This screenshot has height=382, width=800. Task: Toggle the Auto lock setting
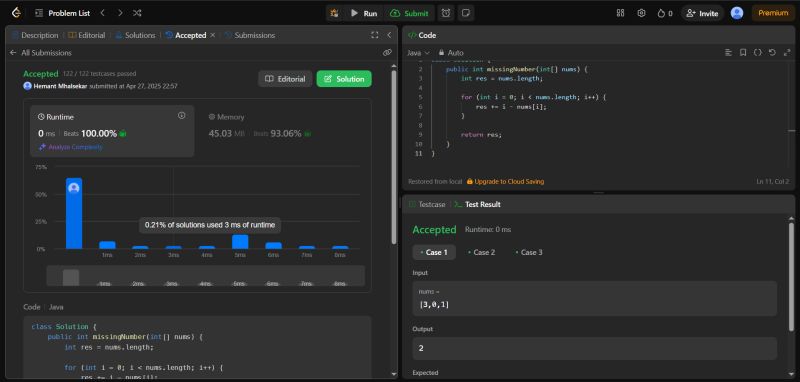point(451,53)
